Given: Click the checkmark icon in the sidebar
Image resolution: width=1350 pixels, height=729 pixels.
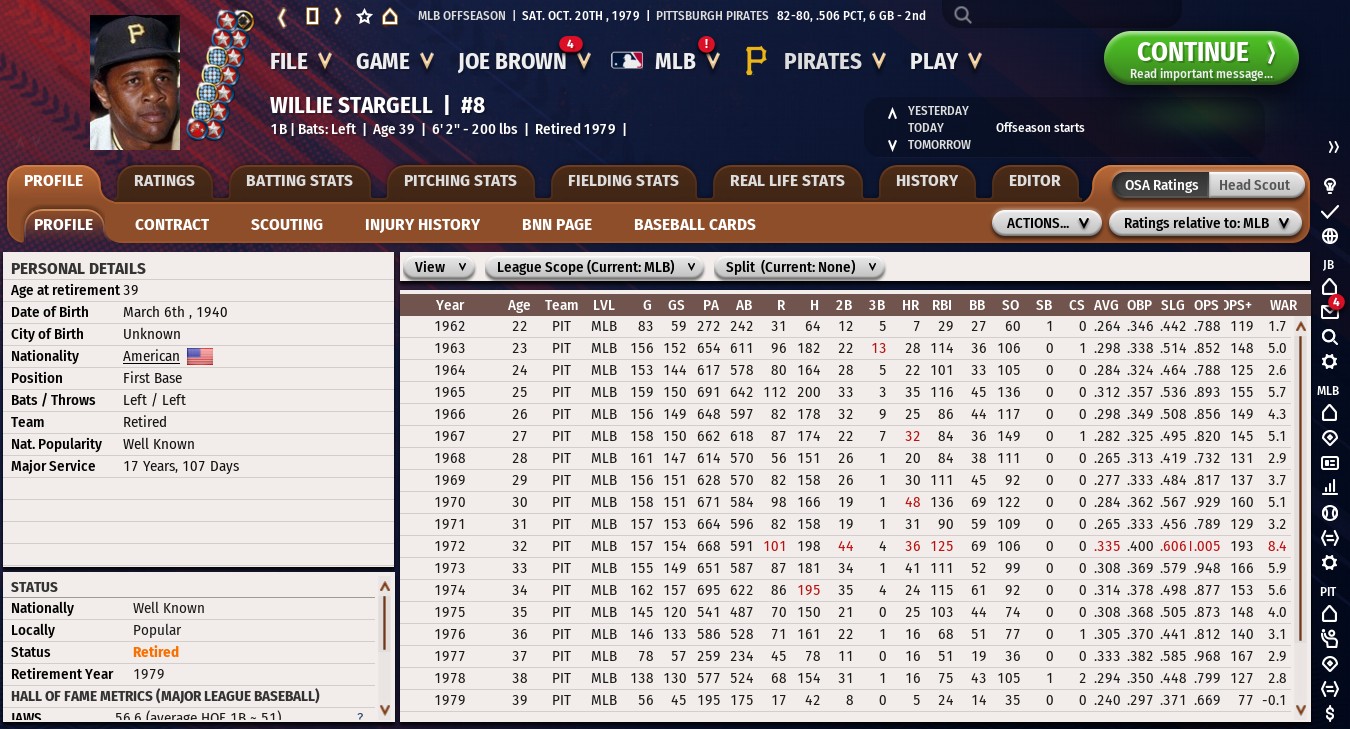Looking at the screenshot, I should click(1330, 212).
